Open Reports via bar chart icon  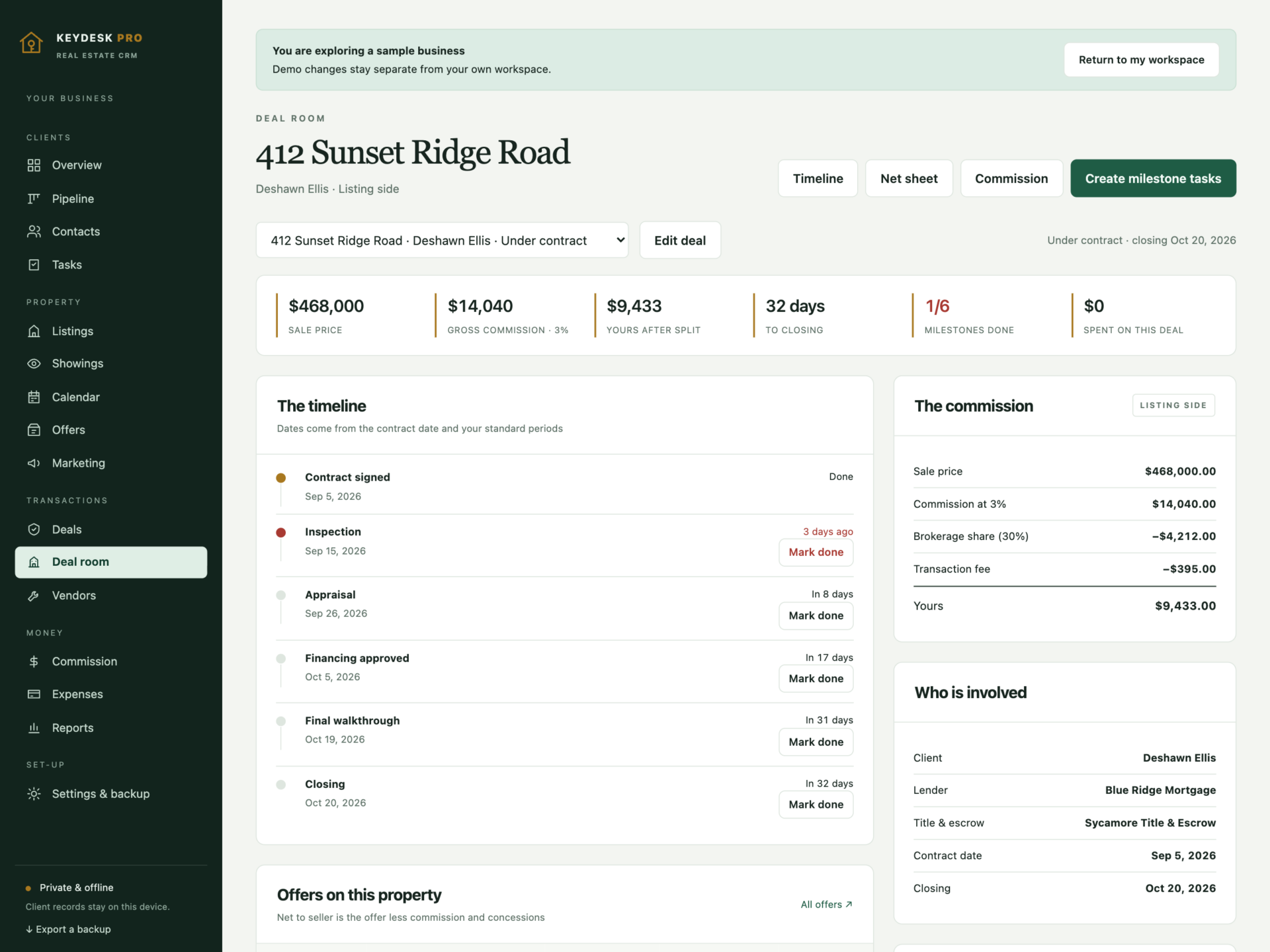pyautogui.click(x=34, y=728)
